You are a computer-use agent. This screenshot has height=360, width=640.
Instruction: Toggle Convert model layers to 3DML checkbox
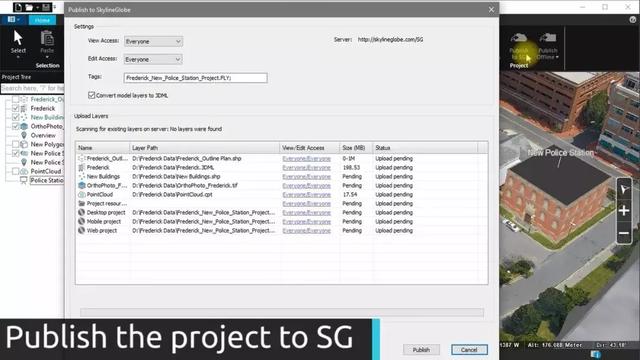tap(91, 95)
